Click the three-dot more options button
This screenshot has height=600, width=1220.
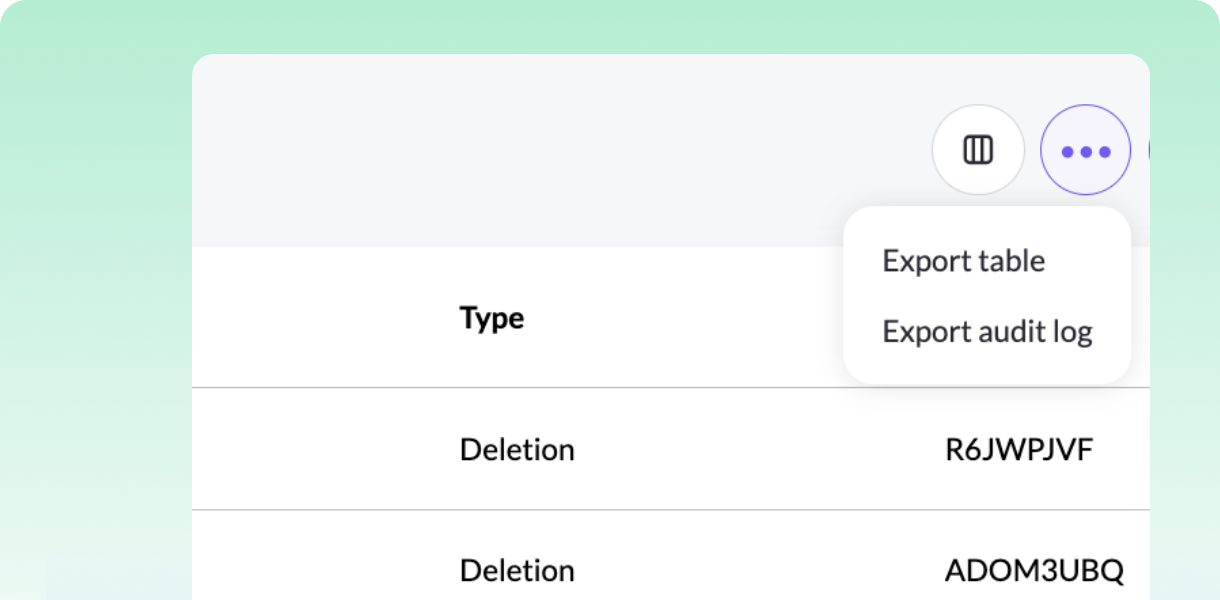point(1086,150)
